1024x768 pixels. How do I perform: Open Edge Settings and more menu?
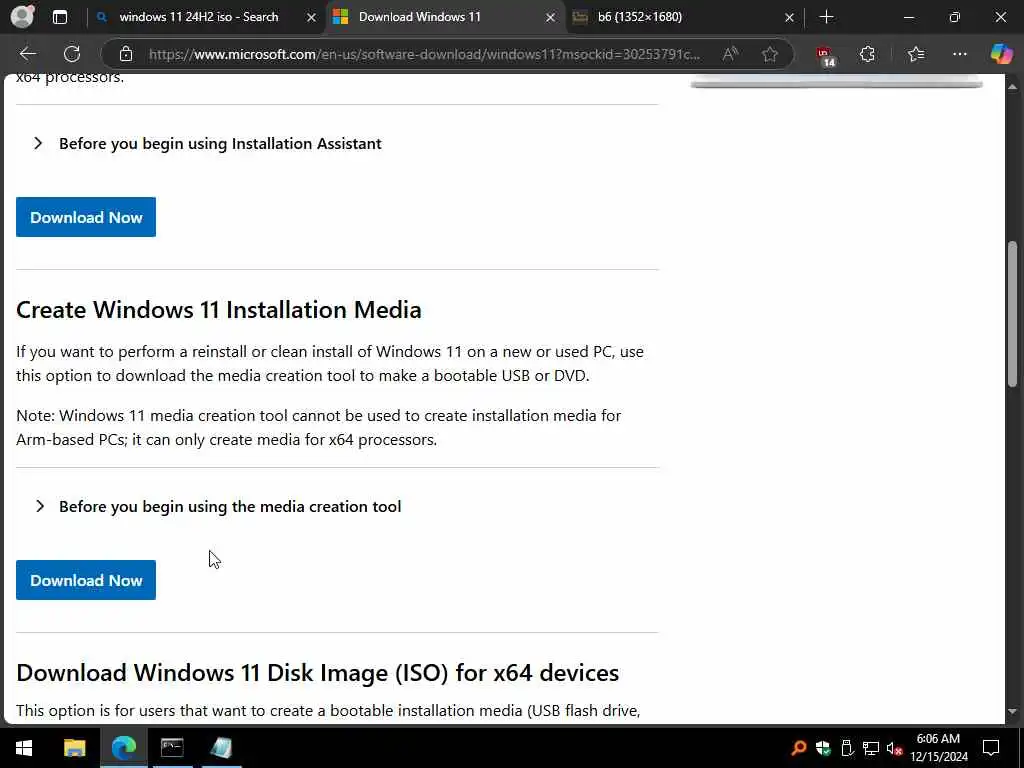(x=959, y=54)
